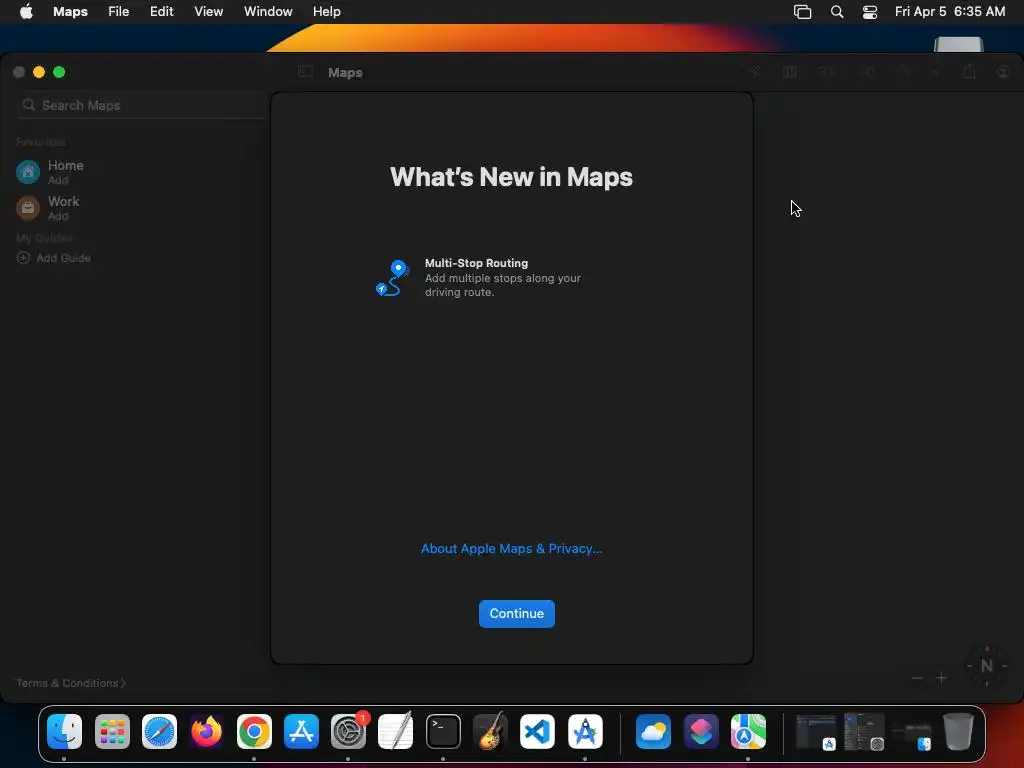Launch Firefox from the Dock

pyautogui.click(x=206, y=731)
